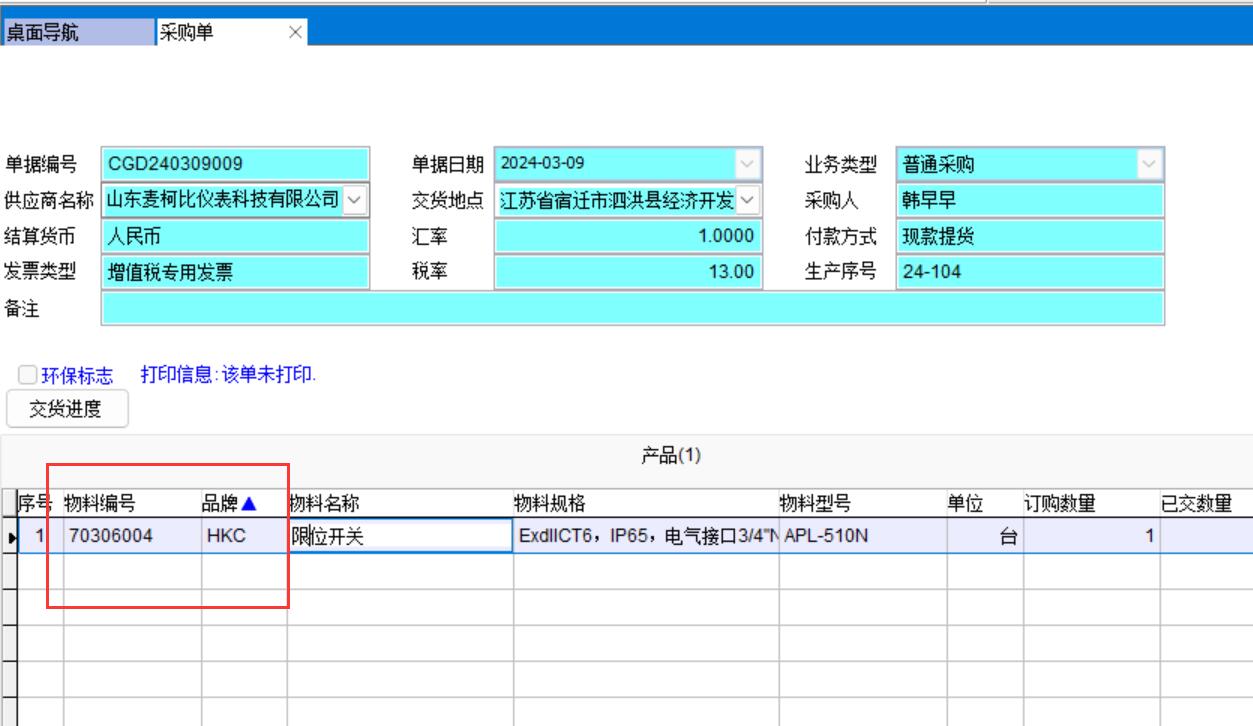Select the 物料名称 cell 限位开关
The height and width of the screenshot is (726, 1253).
point(400,537)
